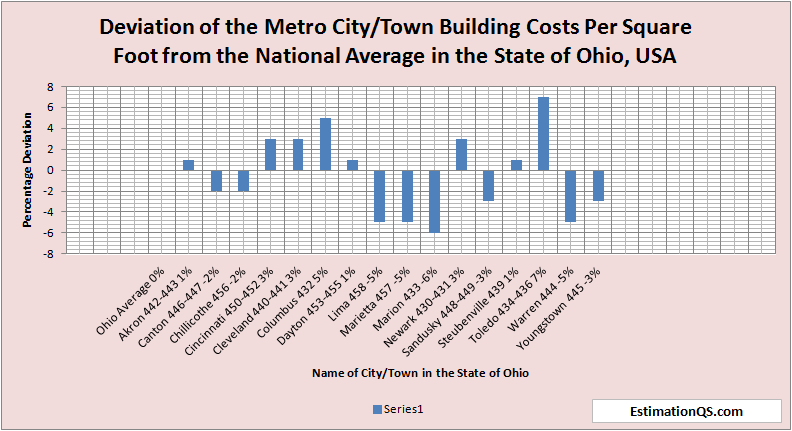The image size is (792, 431).
Task: Click the 4 value on vertical axis
Action: [x=50, y=128]
